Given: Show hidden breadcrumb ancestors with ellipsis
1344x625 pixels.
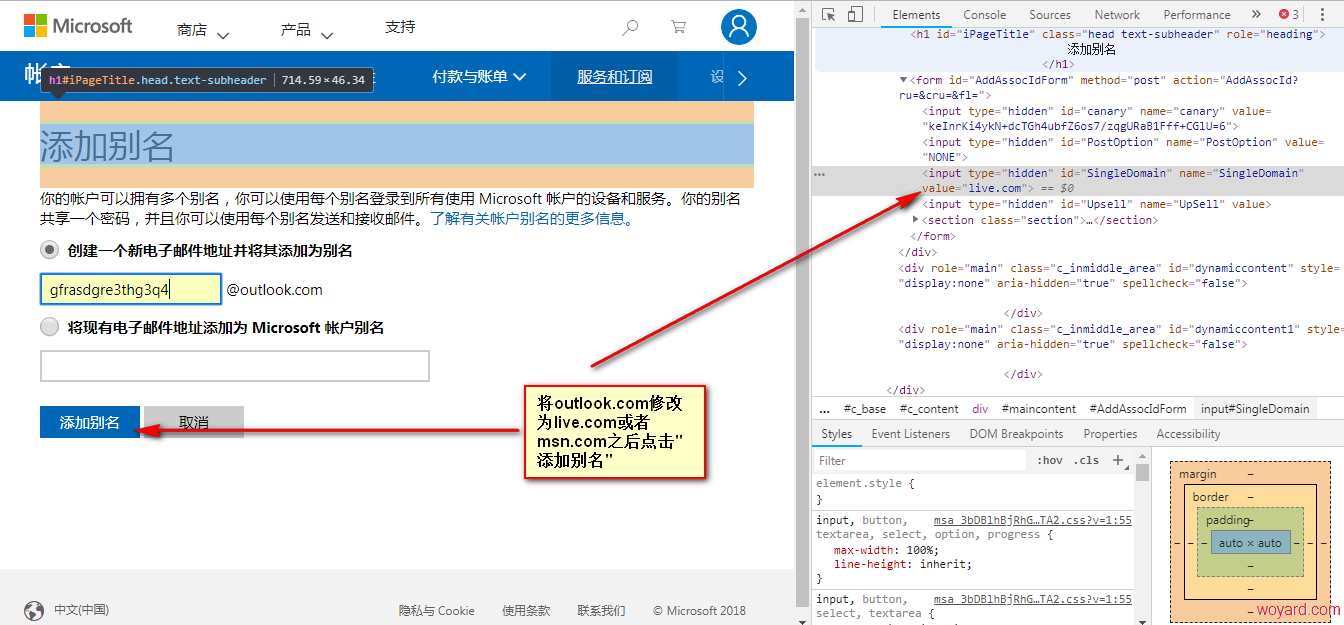Looking at the screenshot, I should (825, 409).
